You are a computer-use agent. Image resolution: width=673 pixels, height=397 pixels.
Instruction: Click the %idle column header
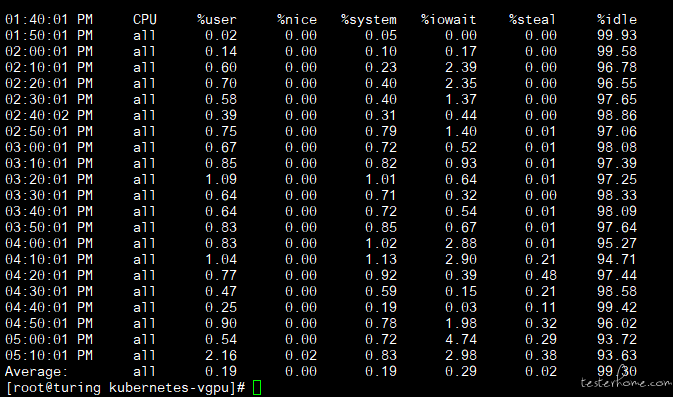(617, 19)
